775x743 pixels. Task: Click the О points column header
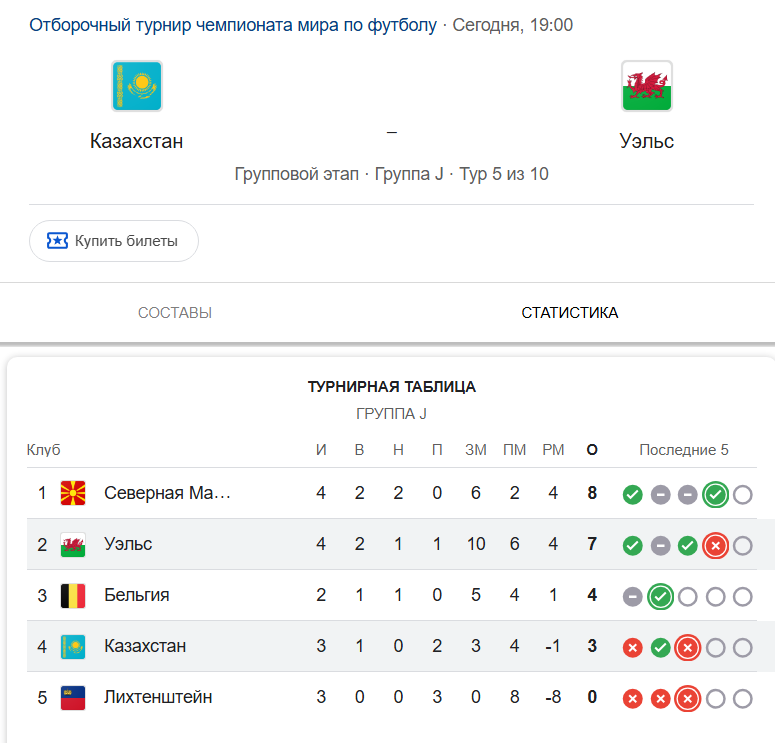click(x=592, y=450)
